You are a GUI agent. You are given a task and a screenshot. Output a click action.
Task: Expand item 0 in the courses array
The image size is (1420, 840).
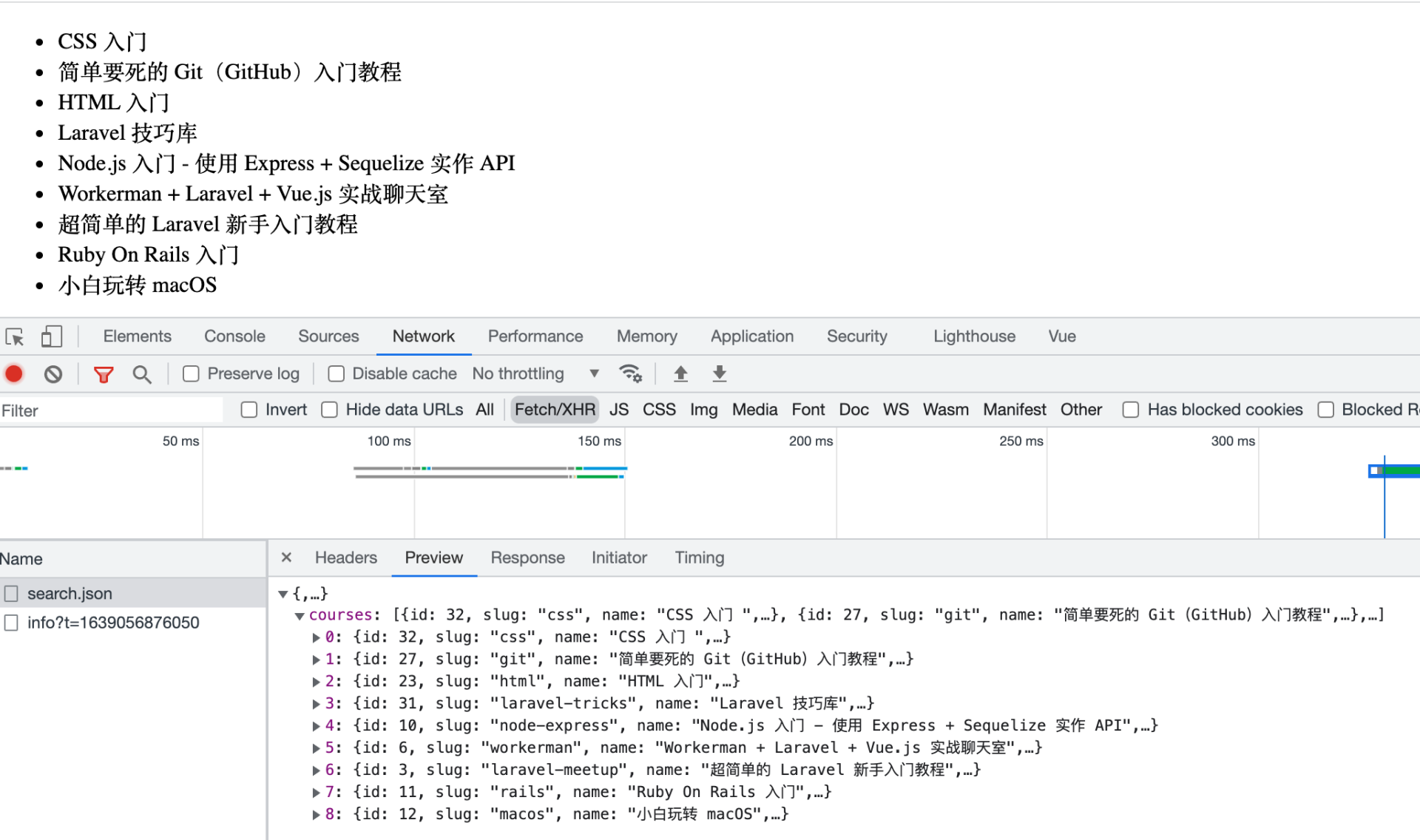[317, 637]
